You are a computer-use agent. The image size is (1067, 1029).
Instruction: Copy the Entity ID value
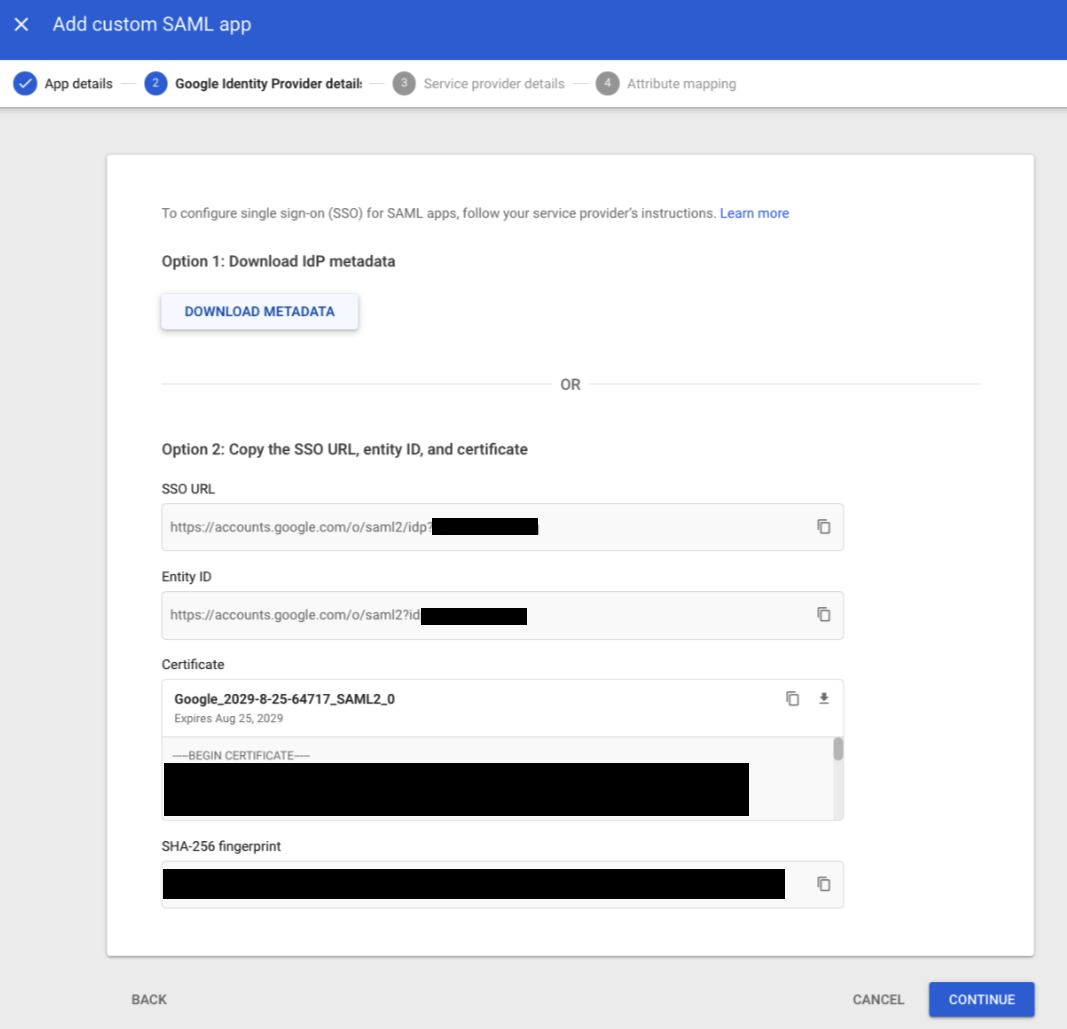pos(823,615)
